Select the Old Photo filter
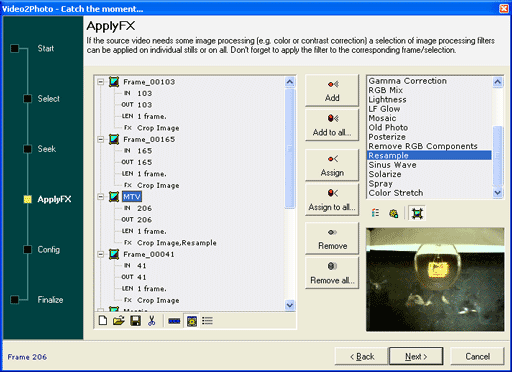The width and height of the screenshot is (512, 372). click(429, 127)
